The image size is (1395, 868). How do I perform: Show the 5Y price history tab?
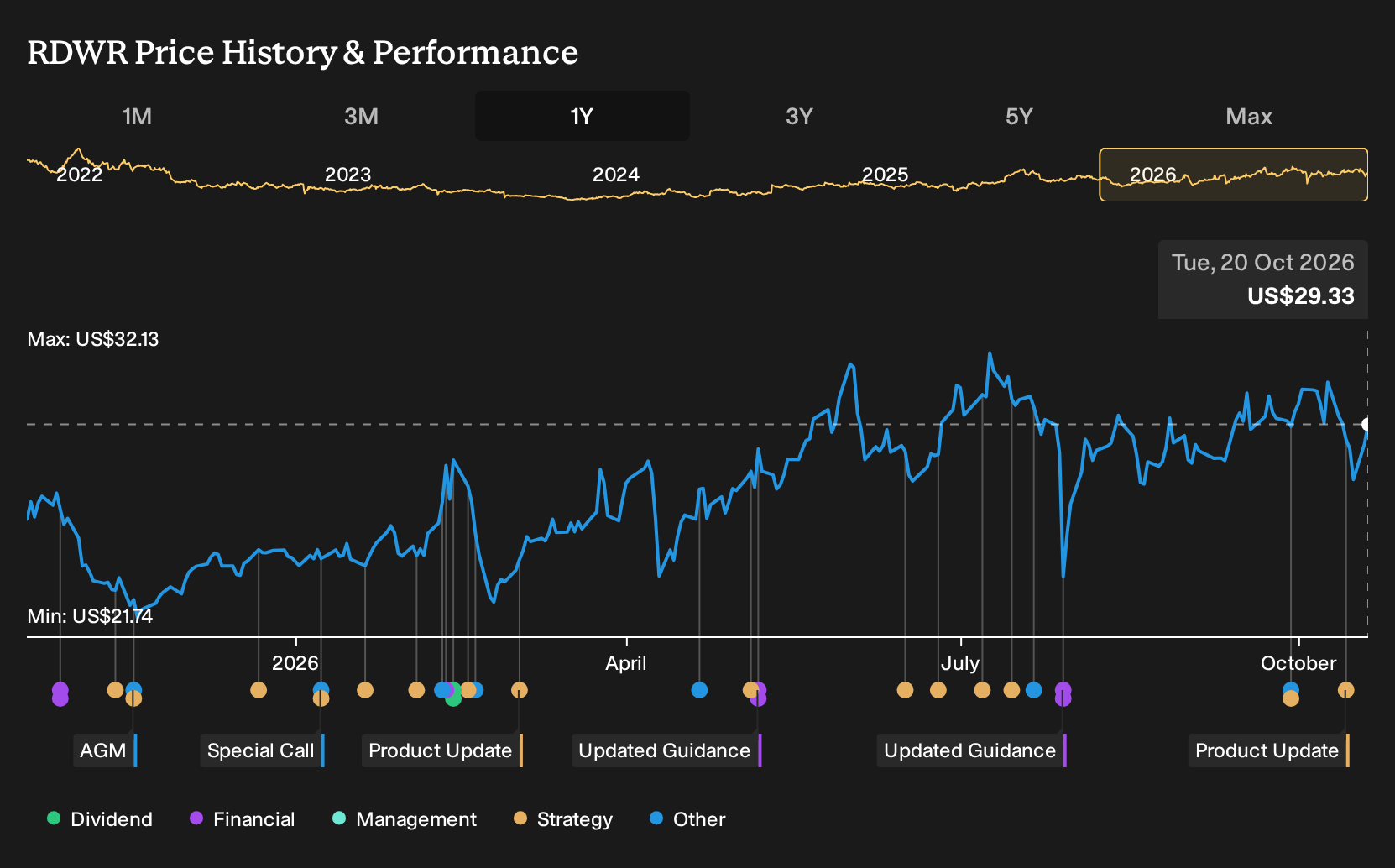pos(1019,116)
